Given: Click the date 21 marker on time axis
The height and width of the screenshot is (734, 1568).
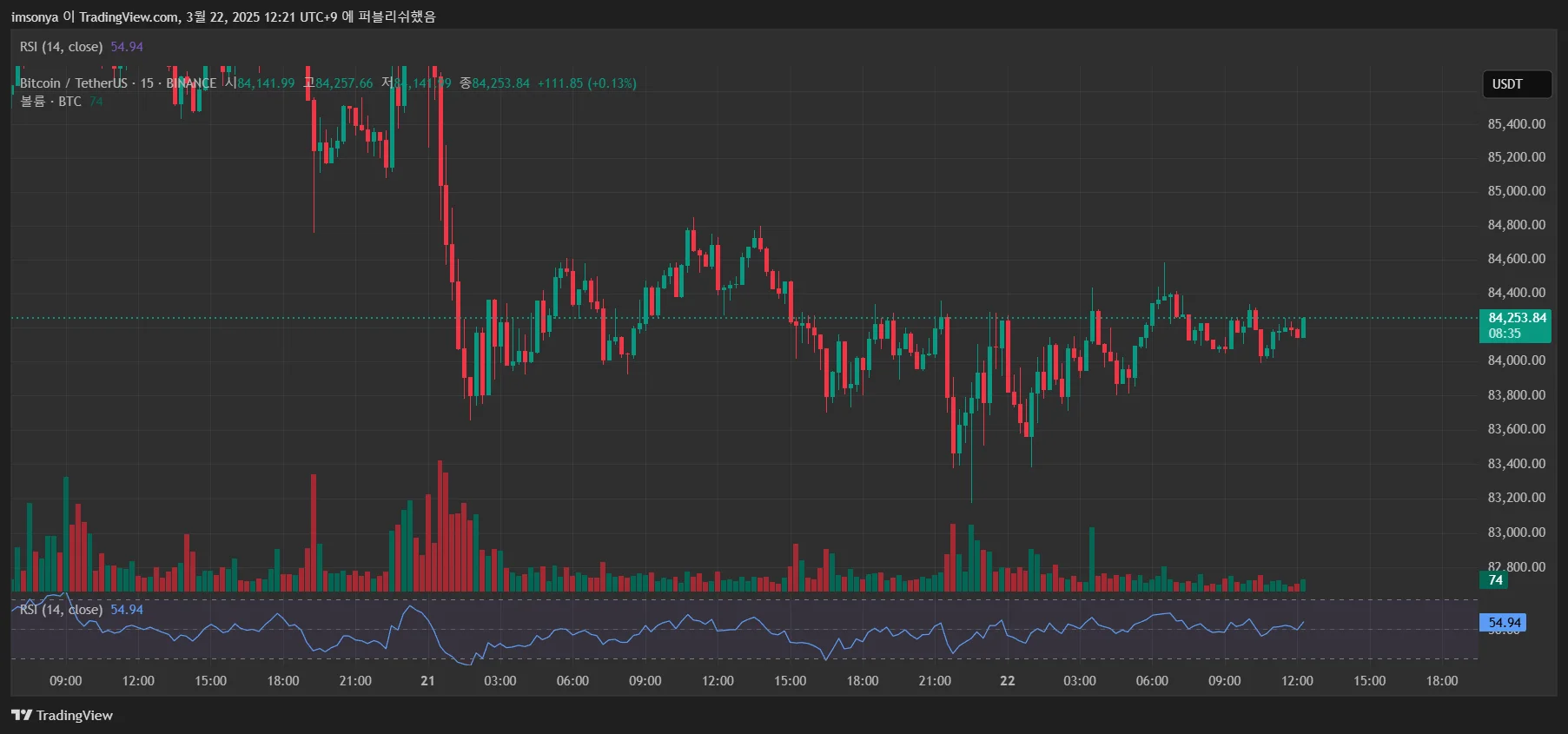Looking at the screenshot, I should pyautogui.click(x=427, y=681).
